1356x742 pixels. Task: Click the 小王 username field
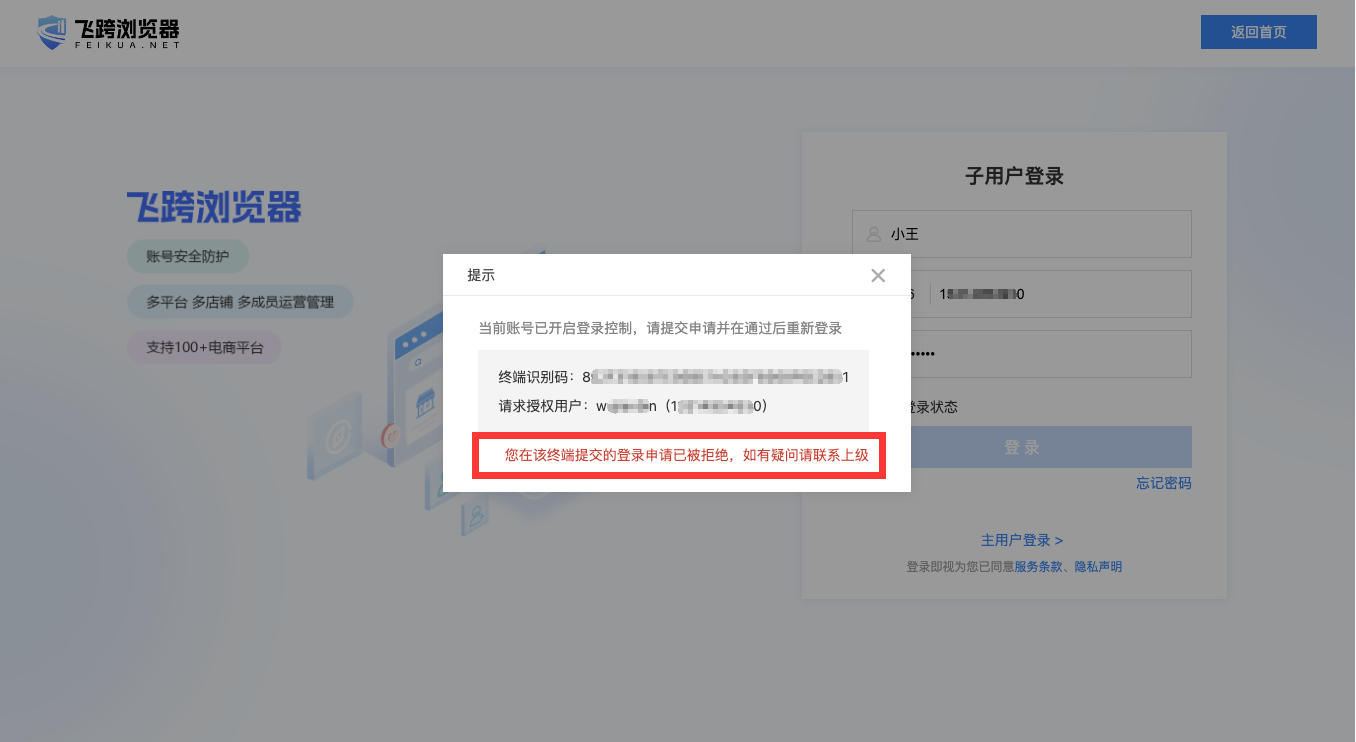(1021, 234)
